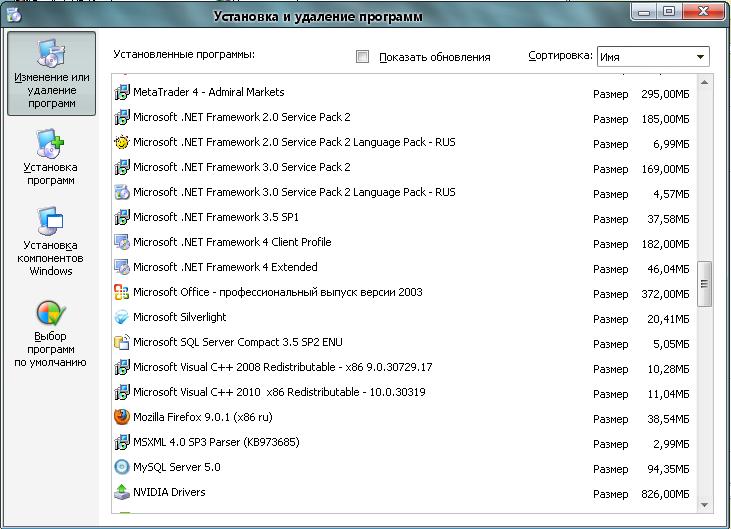Image resolution: width=731 pixels, height=529 pixels.
Task: Open 'Установка программ' in the sidebar
Action: point(51,157)
